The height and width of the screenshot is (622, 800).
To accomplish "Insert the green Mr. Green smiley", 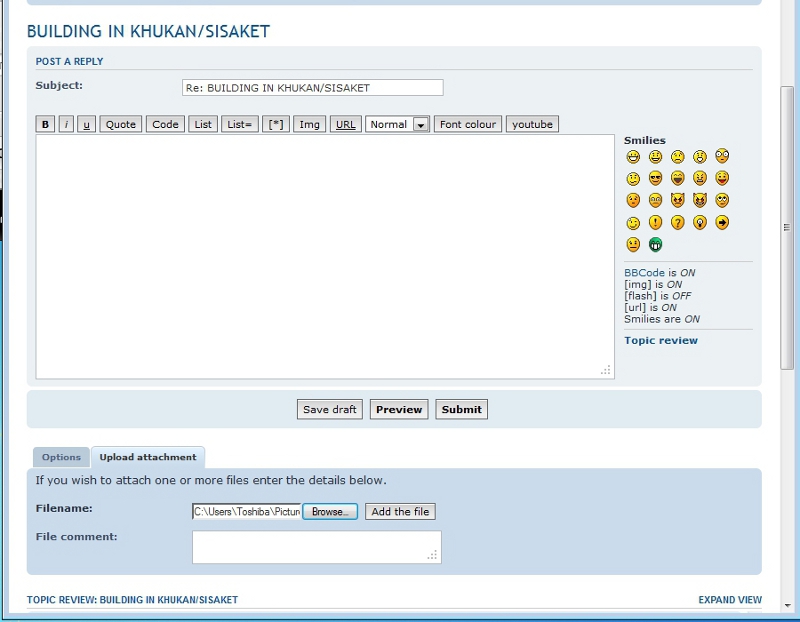I will click(655, 245).
